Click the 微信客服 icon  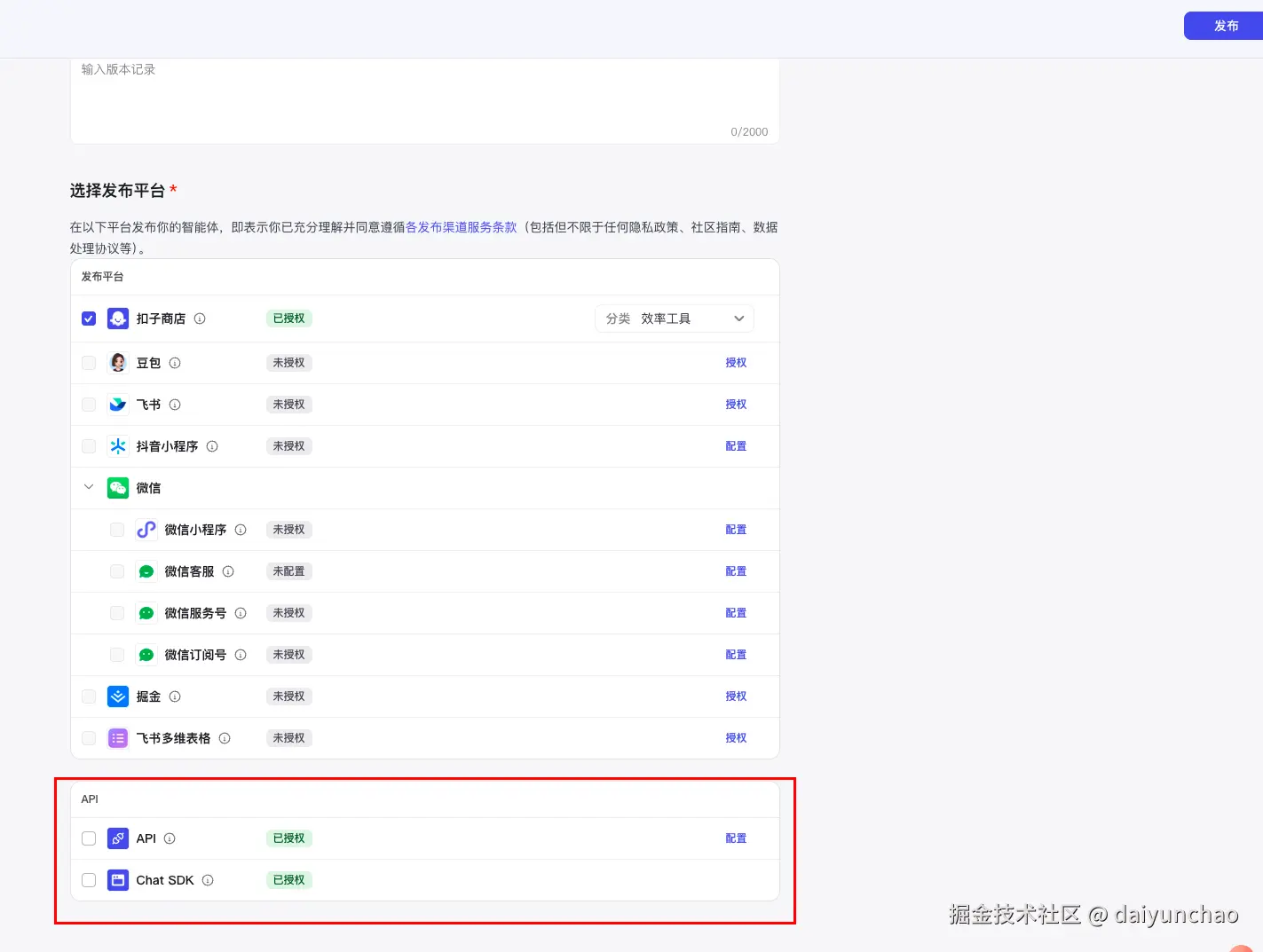click(146, 571)
